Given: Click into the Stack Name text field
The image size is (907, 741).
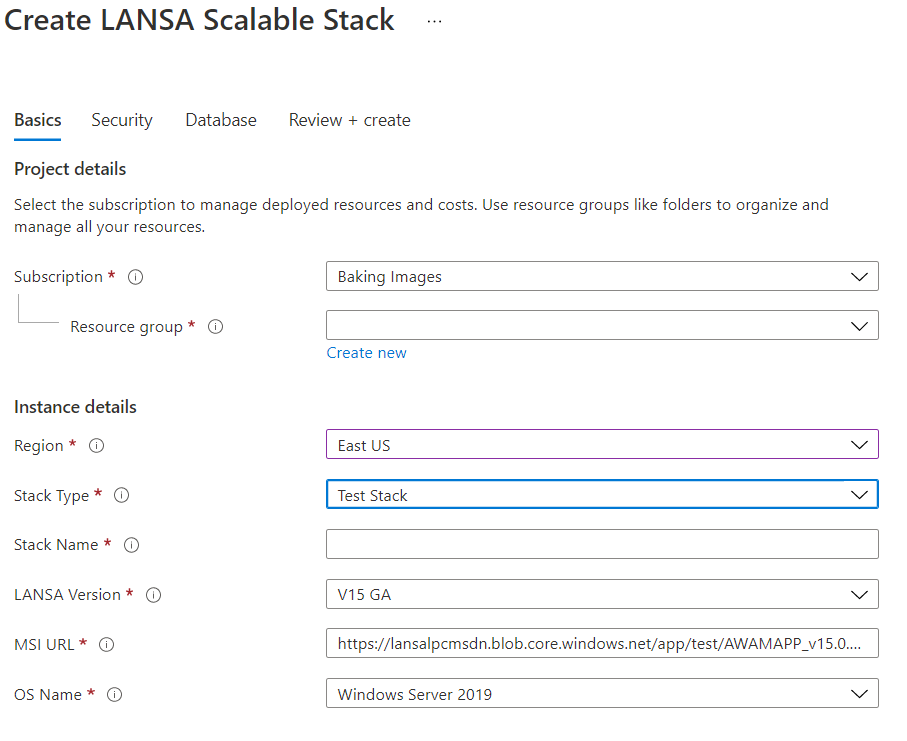Looking at the screenshot, I should pos(602,544).
